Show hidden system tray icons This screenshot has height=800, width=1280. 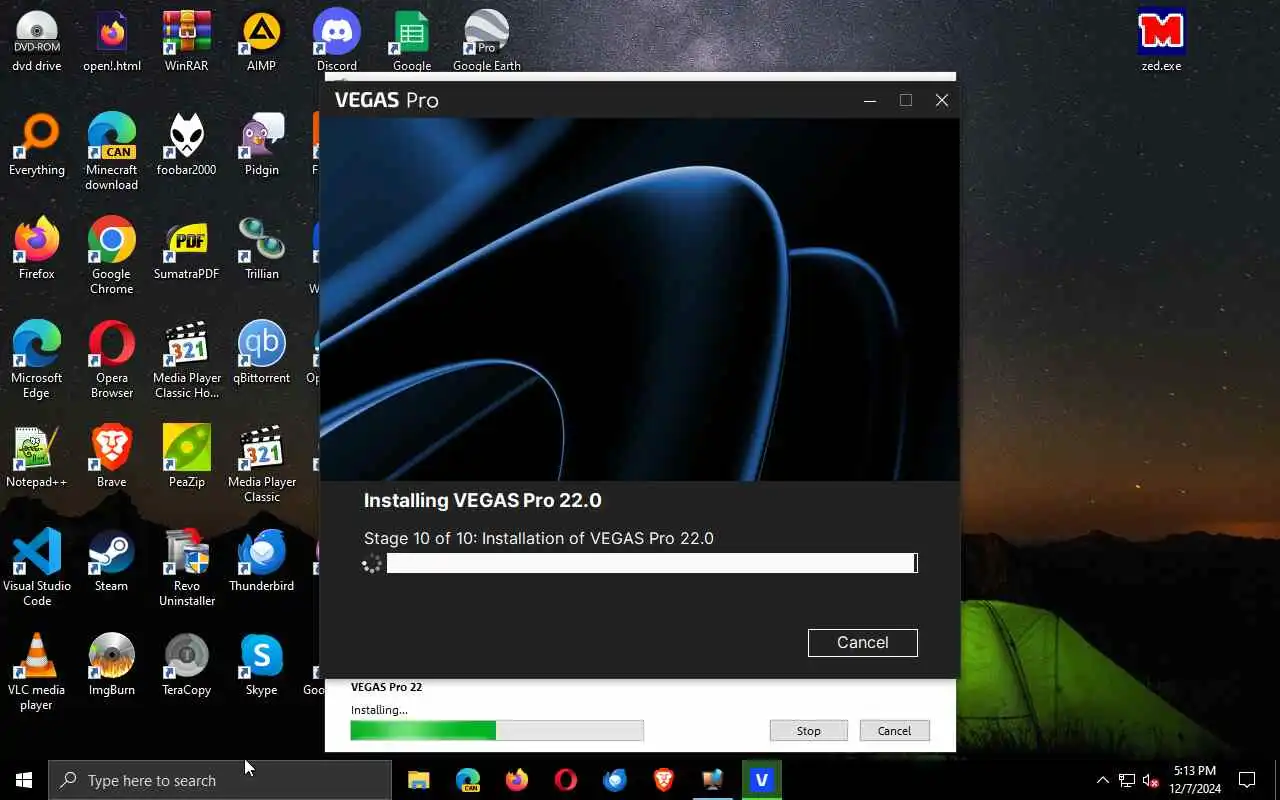(x=1102, y=780)
